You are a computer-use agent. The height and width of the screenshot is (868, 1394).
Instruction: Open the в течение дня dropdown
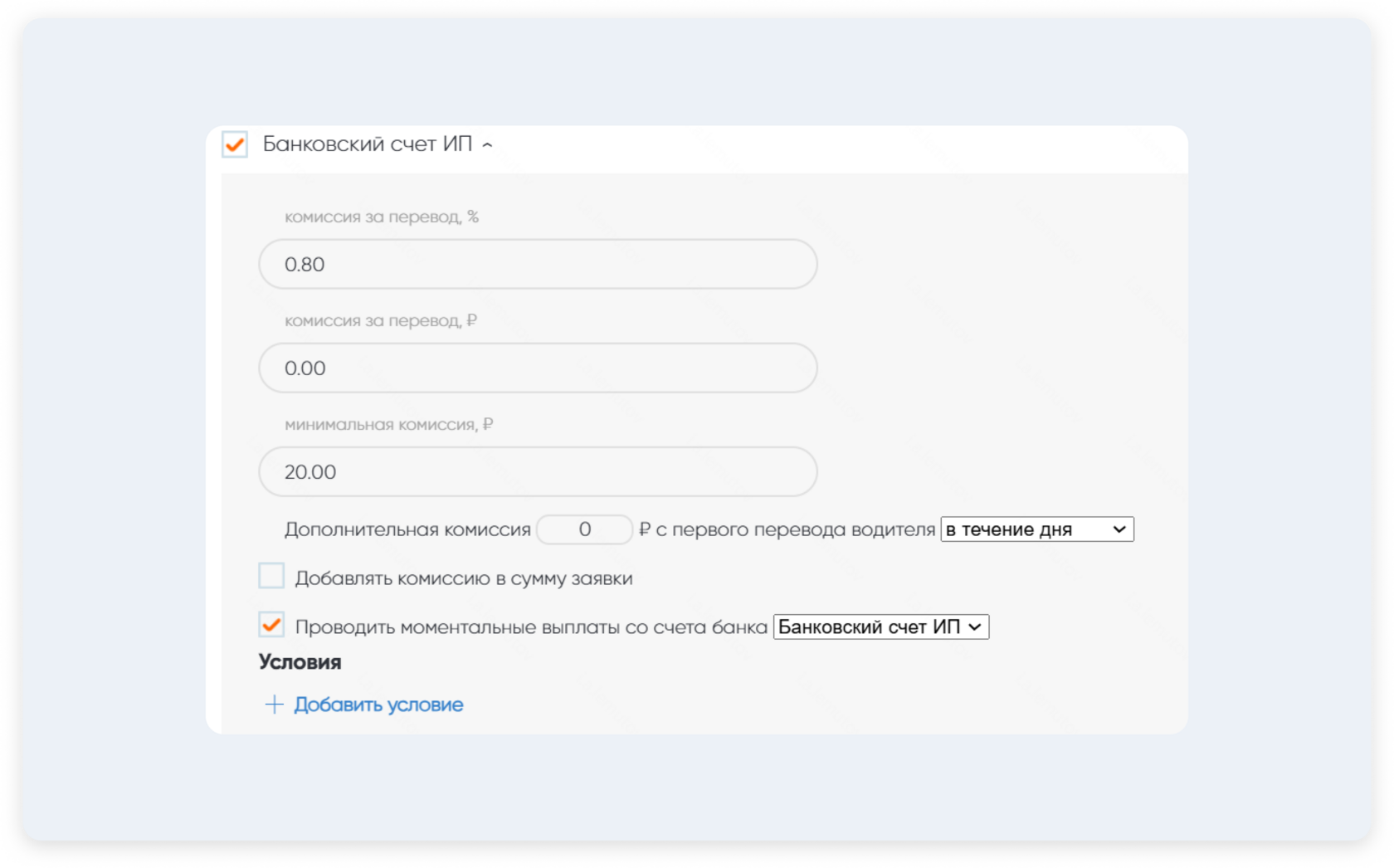click(x=1036, y=529)
